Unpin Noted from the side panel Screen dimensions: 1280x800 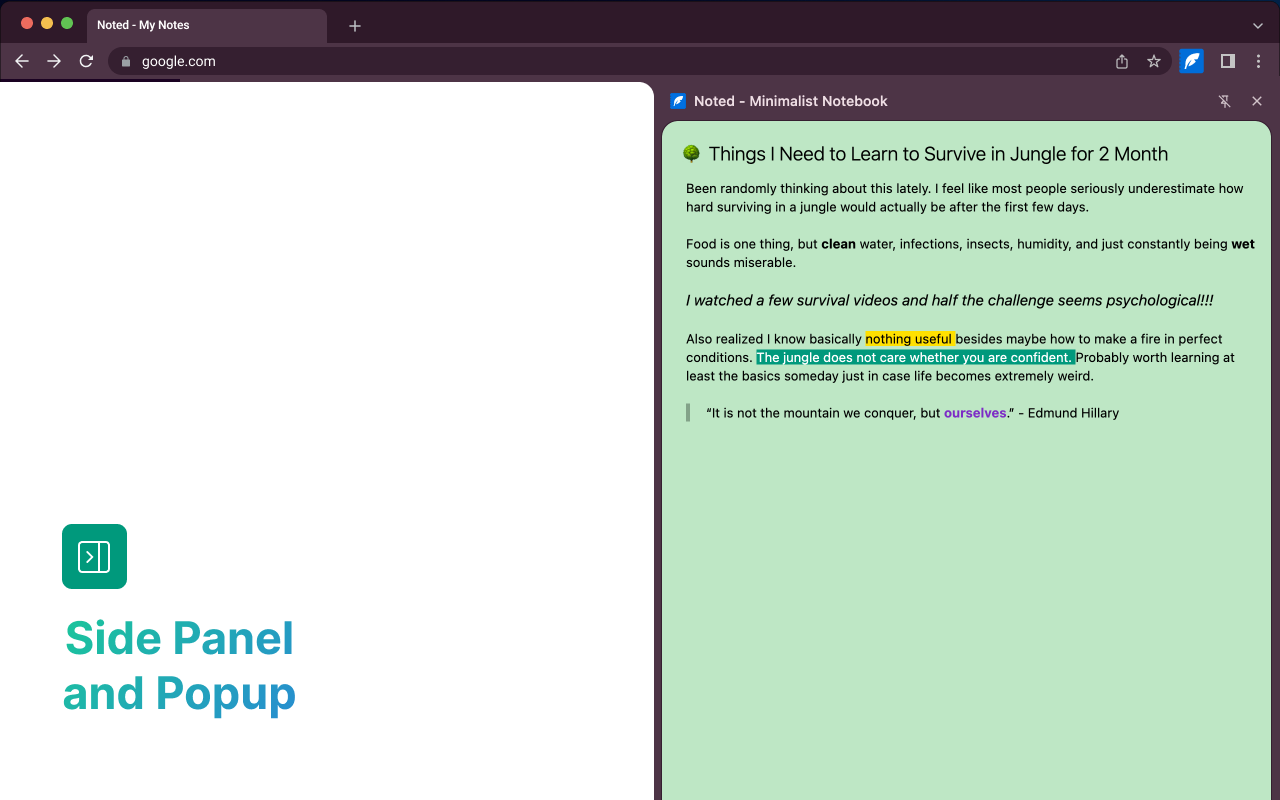click(x=1225, y=101)
